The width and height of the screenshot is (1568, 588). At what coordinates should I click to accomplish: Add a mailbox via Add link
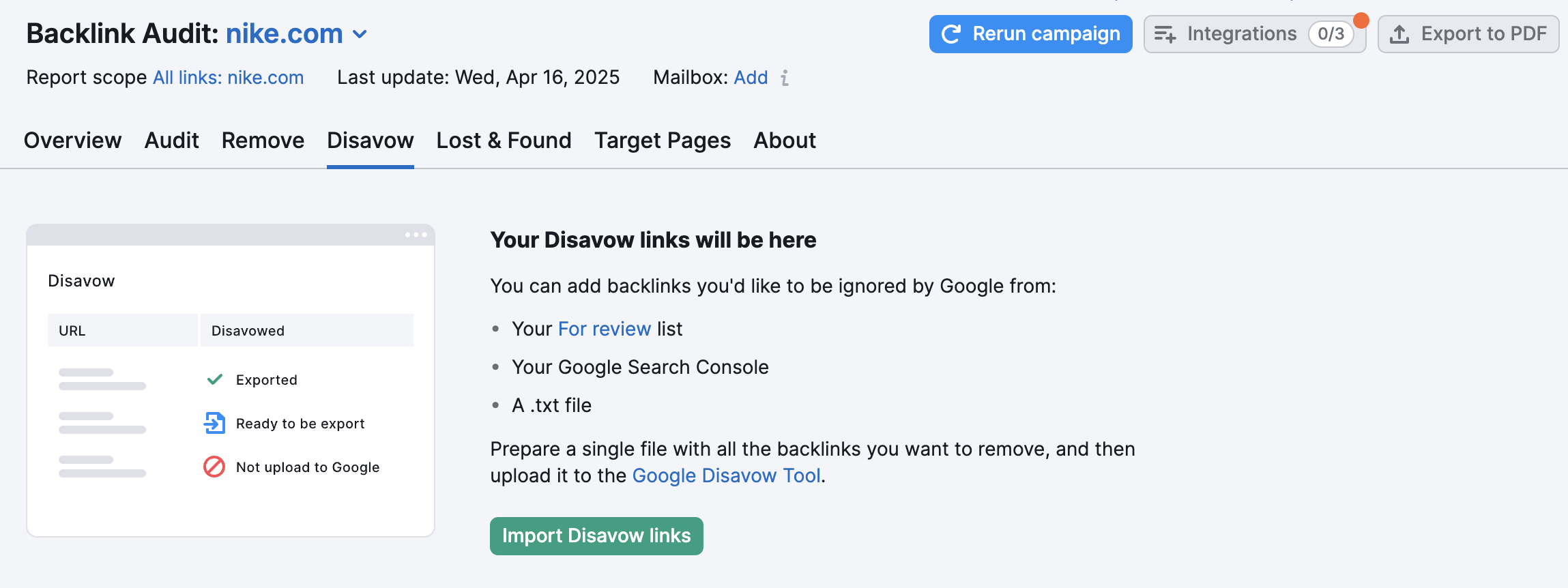tap(751, 78)
